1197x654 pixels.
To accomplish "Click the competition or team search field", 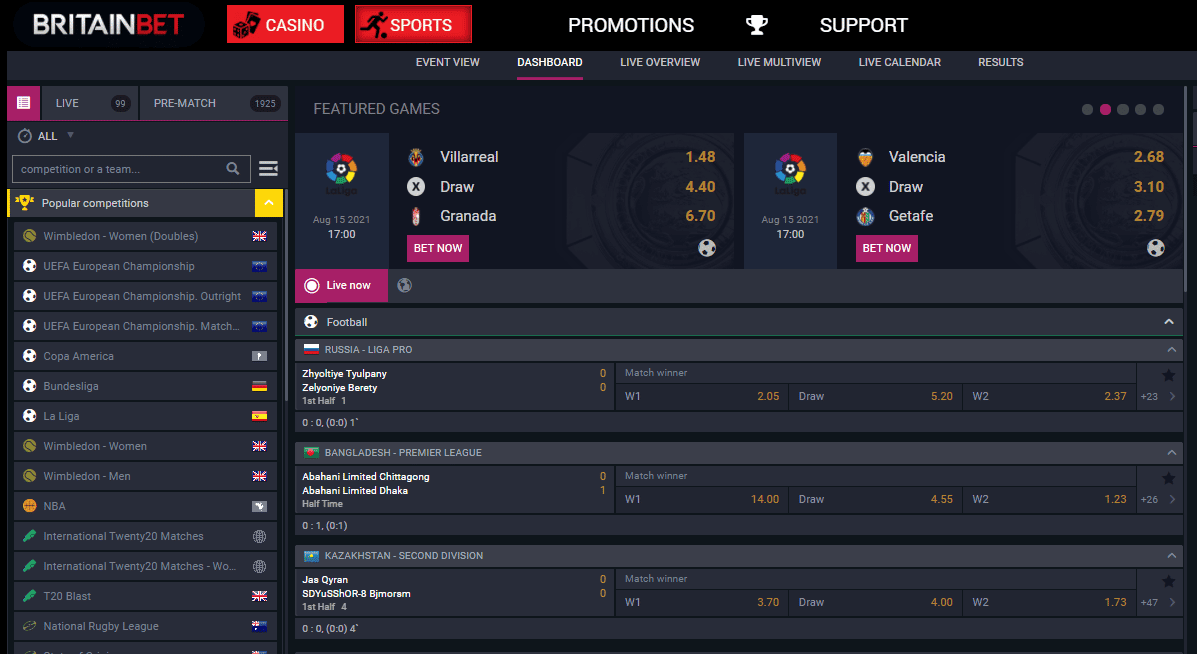I will [x=120, y=169].
